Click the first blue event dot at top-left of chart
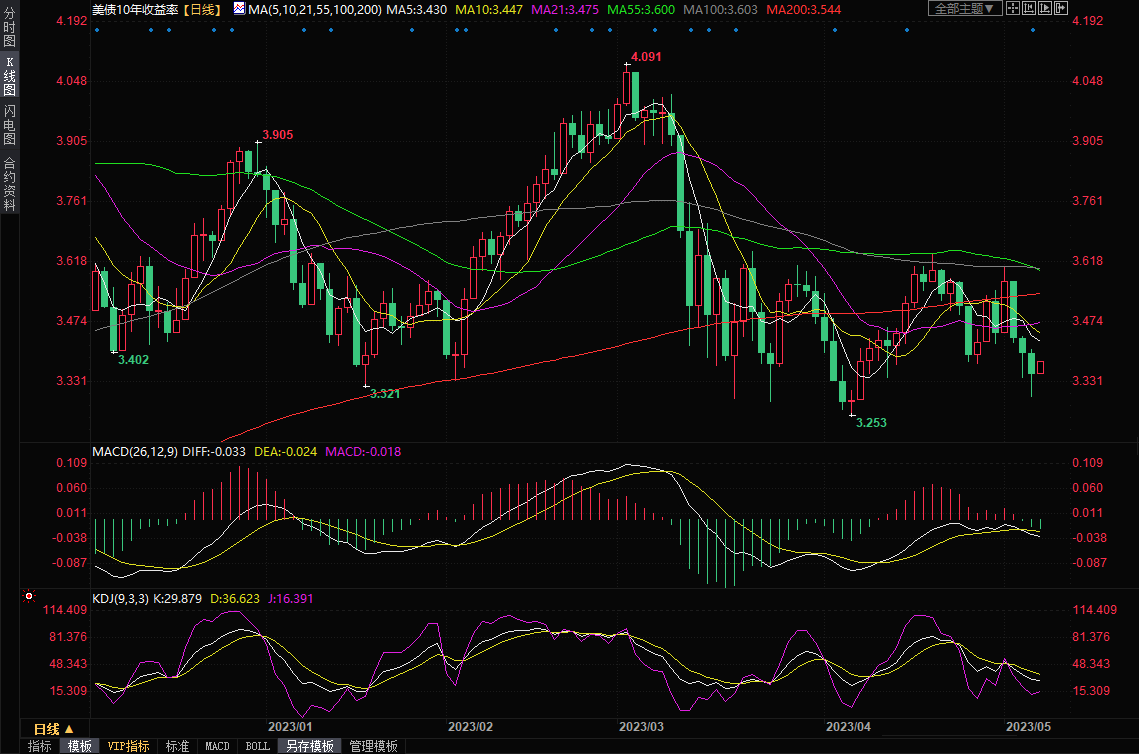 click(x=97, y=29)
